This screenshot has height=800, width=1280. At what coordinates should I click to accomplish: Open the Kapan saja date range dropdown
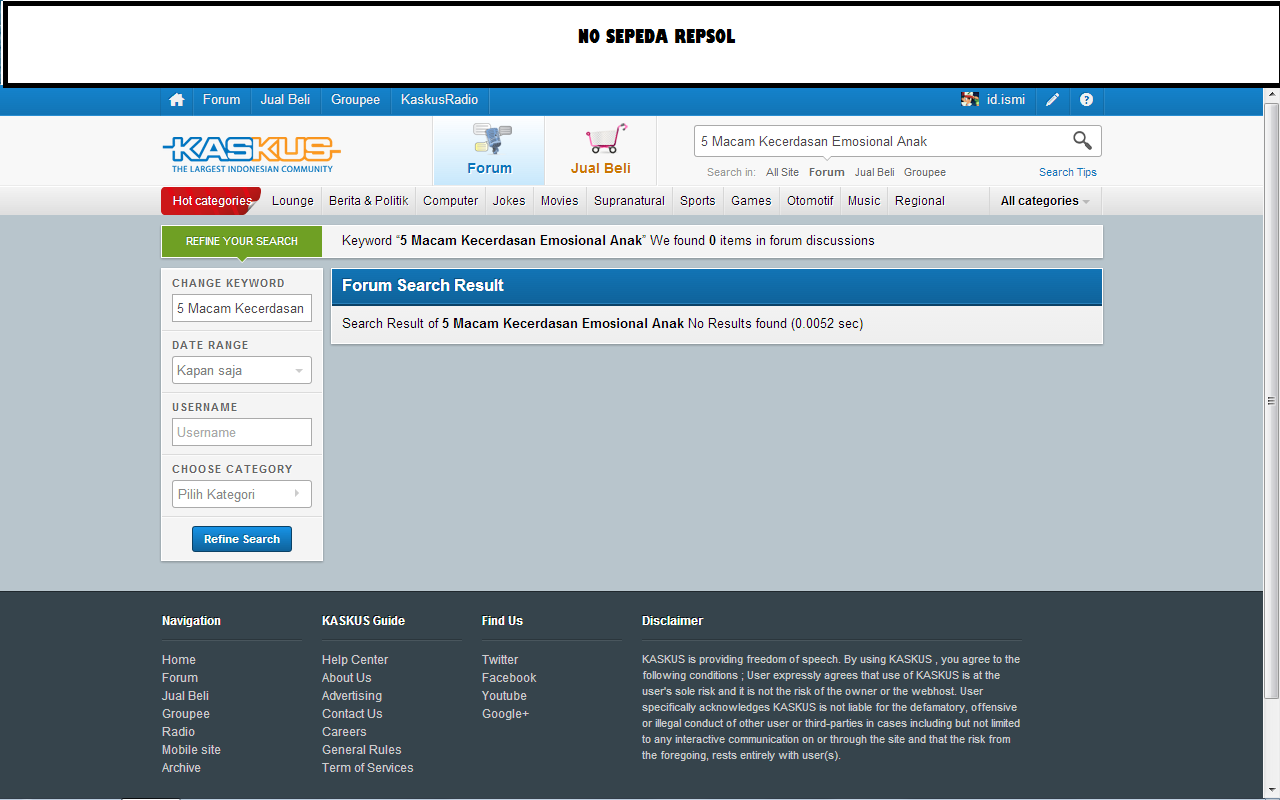click(242, 370)
